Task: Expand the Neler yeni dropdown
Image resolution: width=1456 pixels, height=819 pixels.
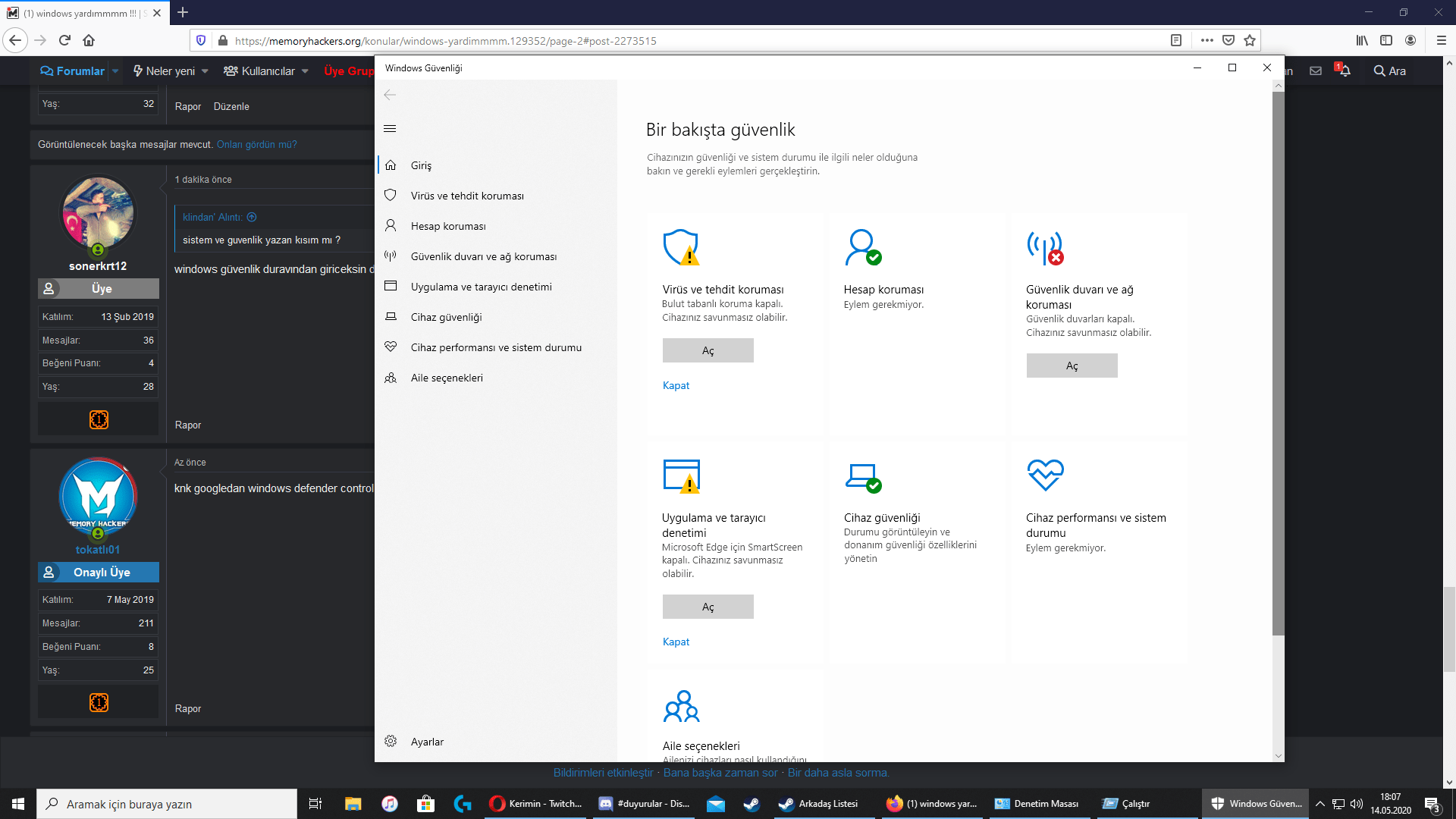Action: (x=205, y=71)
